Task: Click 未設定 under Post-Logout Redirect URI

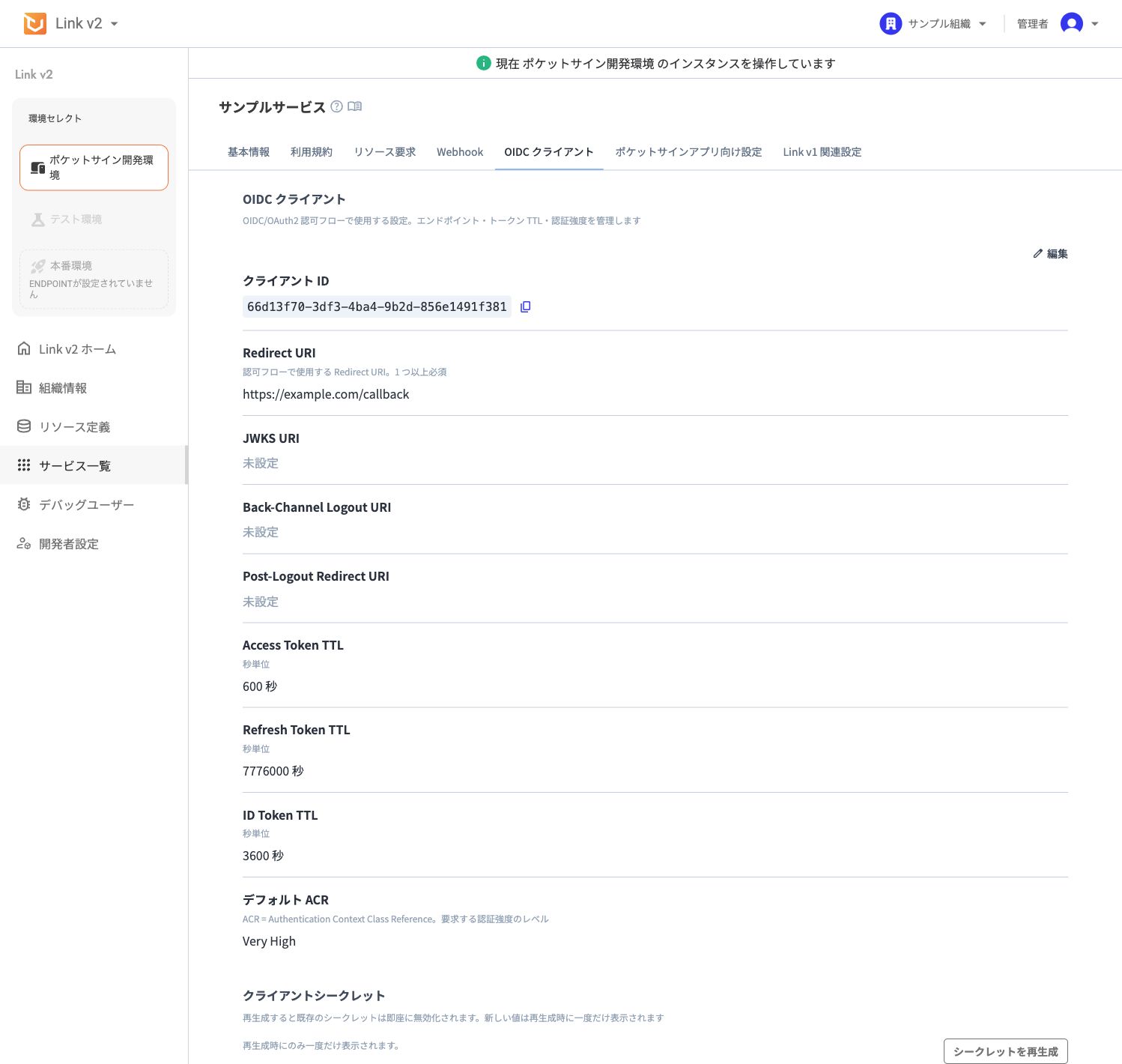Action: click(261, 602)
